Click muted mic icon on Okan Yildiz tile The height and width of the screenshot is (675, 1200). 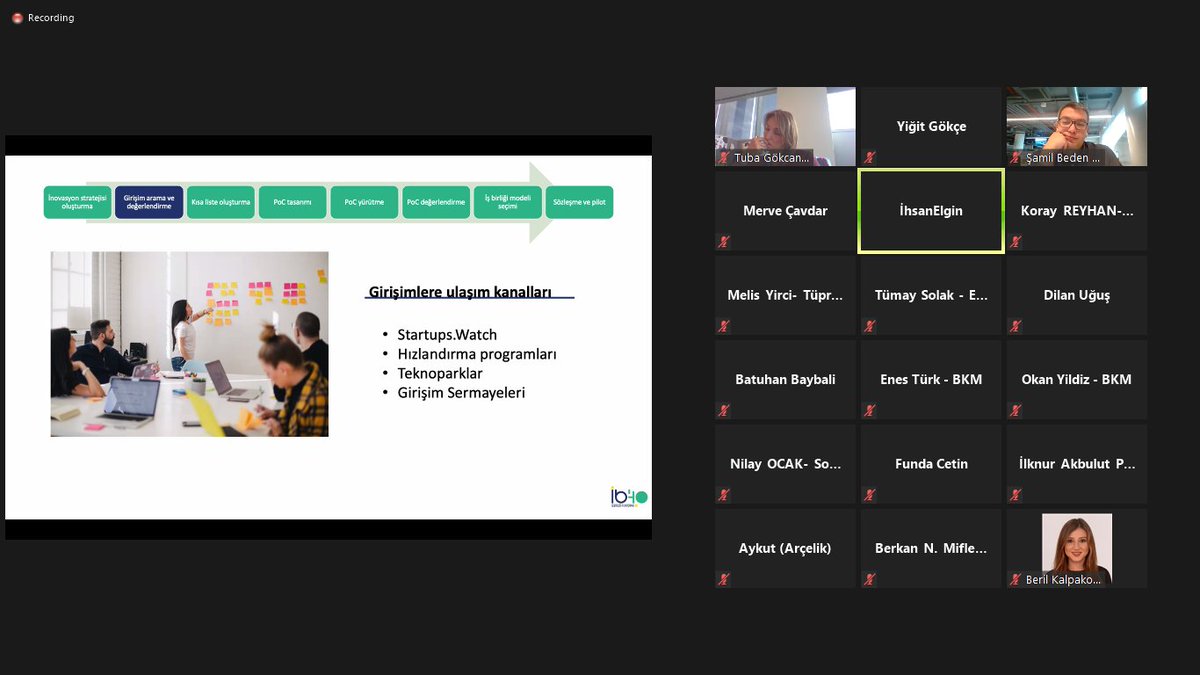[1016, 411]
